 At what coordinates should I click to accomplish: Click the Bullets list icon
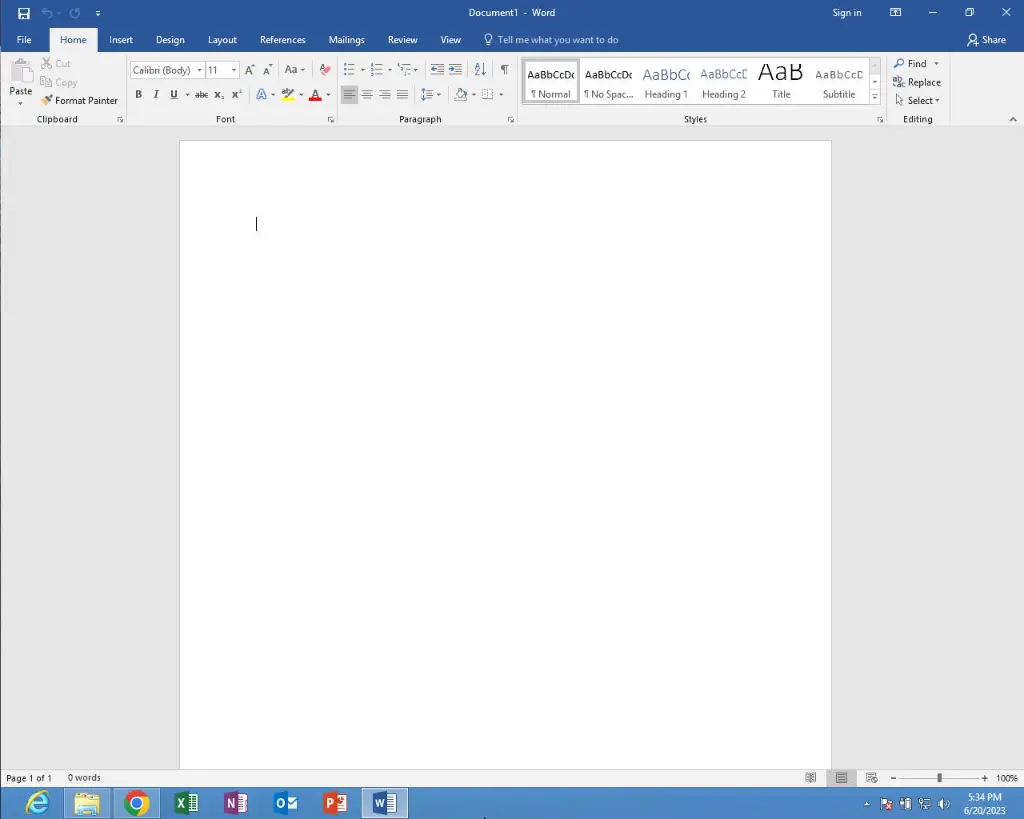click(349, 69)
